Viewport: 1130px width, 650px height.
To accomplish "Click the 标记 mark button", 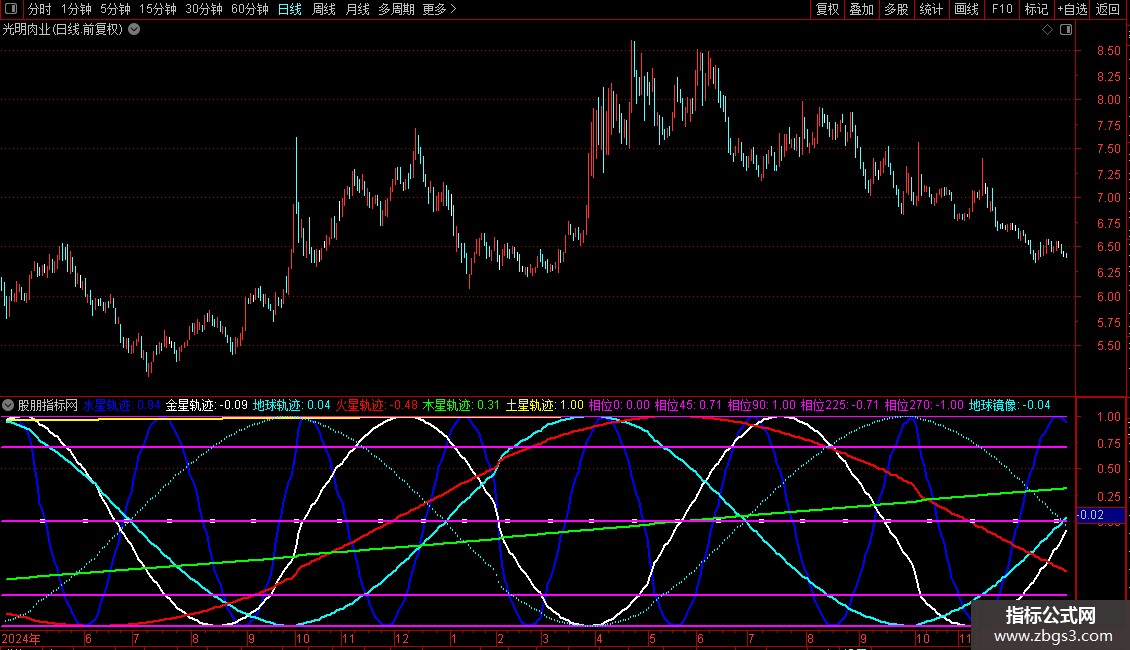I will pyautogui.click(x=1036, y=9).
